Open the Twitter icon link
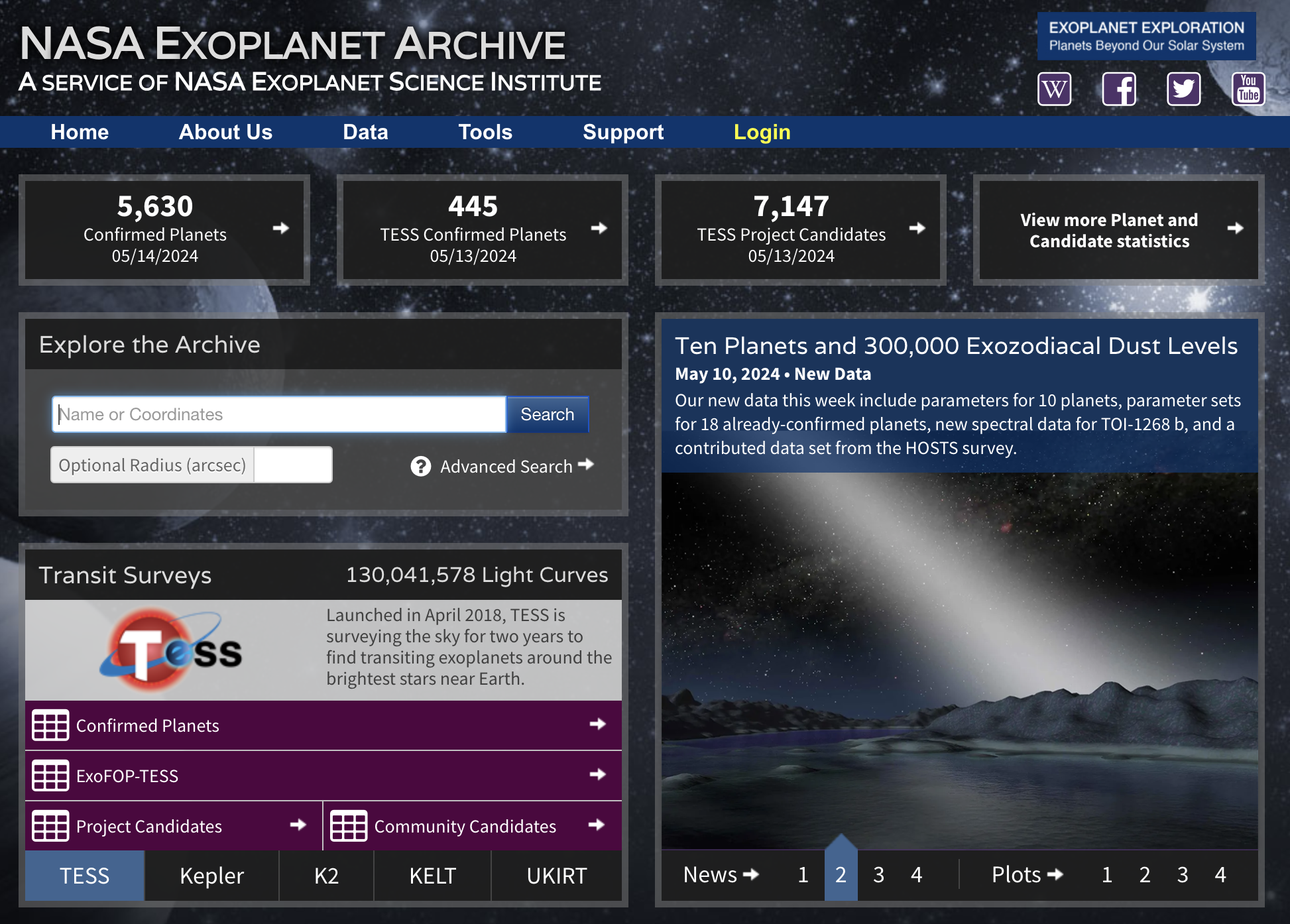 (1184, 88)
